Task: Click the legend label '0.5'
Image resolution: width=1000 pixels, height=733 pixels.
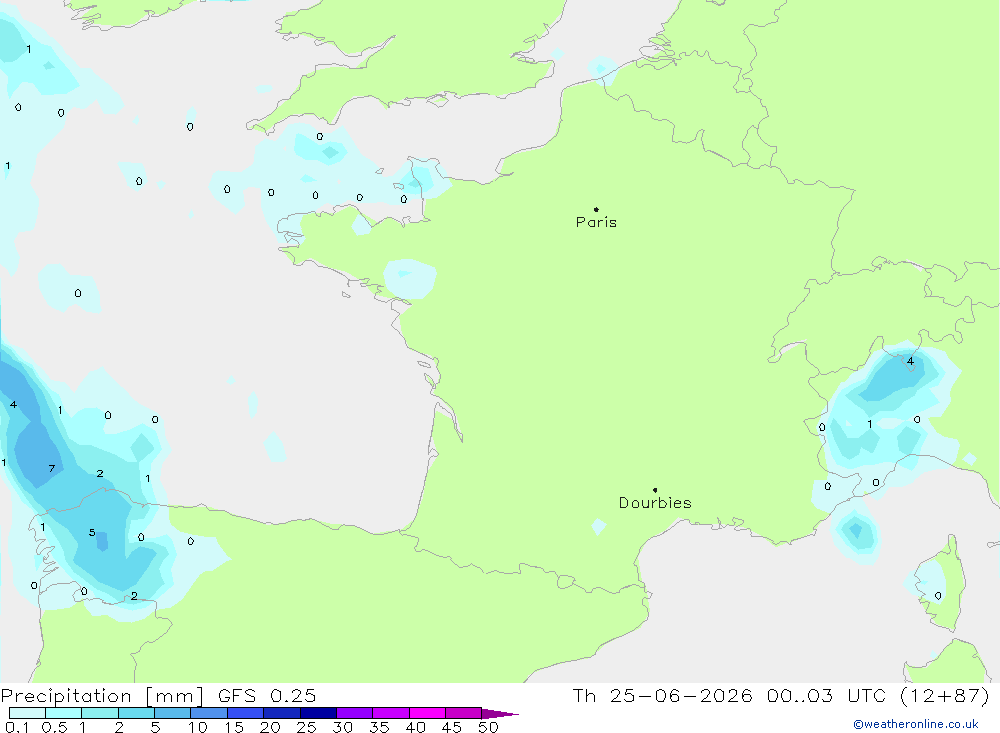Action: 54,727
